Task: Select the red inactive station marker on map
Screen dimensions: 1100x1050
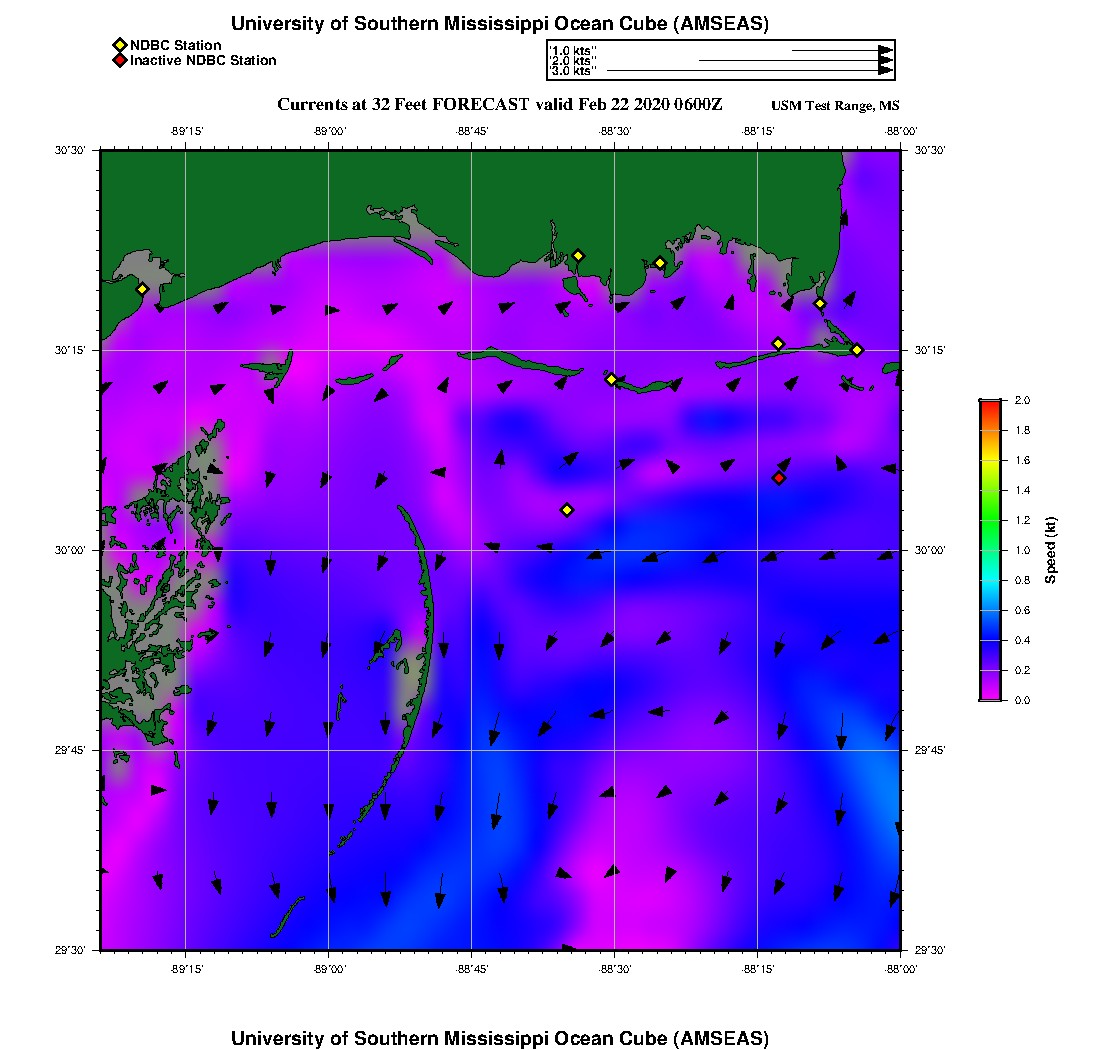Action: [779, 478]
